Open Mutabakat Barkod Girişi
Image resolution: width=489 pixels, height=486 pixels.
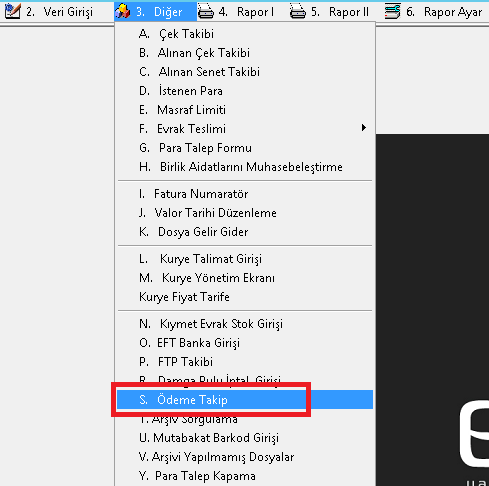coord(245,438)
